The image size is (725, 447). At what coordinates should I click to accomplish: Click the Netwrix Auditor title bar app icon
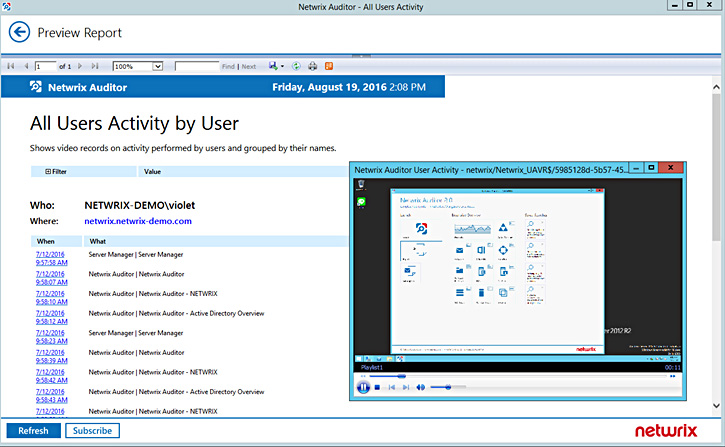[x=6, y=6]
